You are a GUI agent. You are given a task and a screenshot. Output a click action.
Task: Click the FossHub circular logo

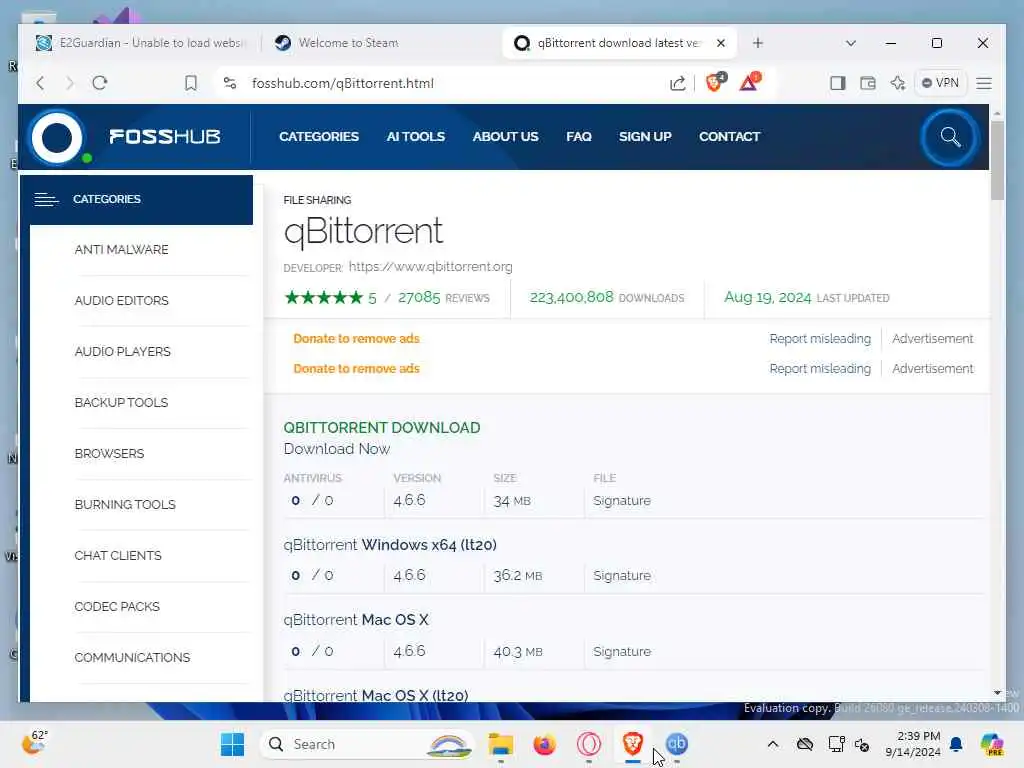click(x=57, y=137)
